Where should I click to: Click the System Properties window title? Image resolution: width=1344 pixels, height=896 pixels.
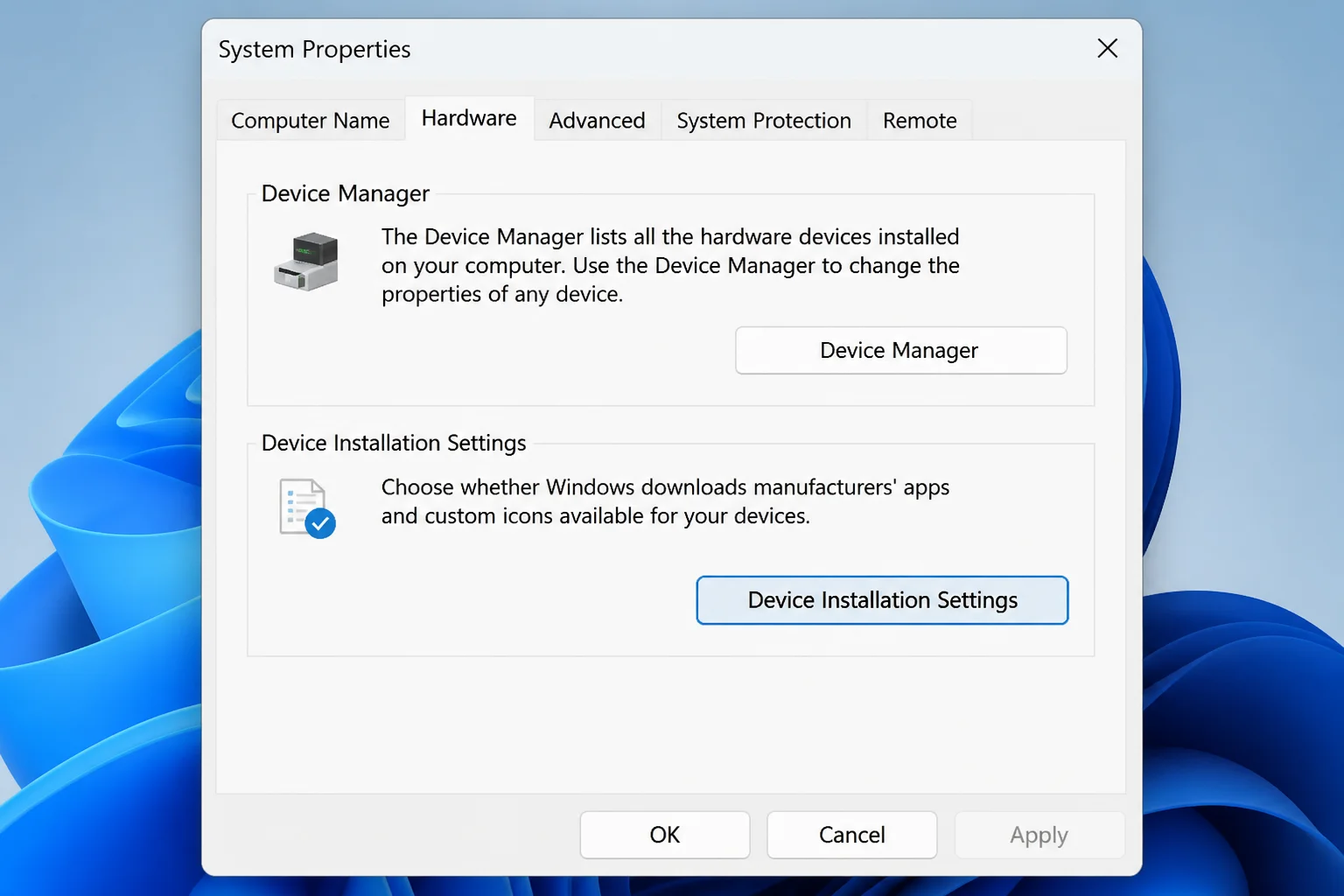(314, 50)
